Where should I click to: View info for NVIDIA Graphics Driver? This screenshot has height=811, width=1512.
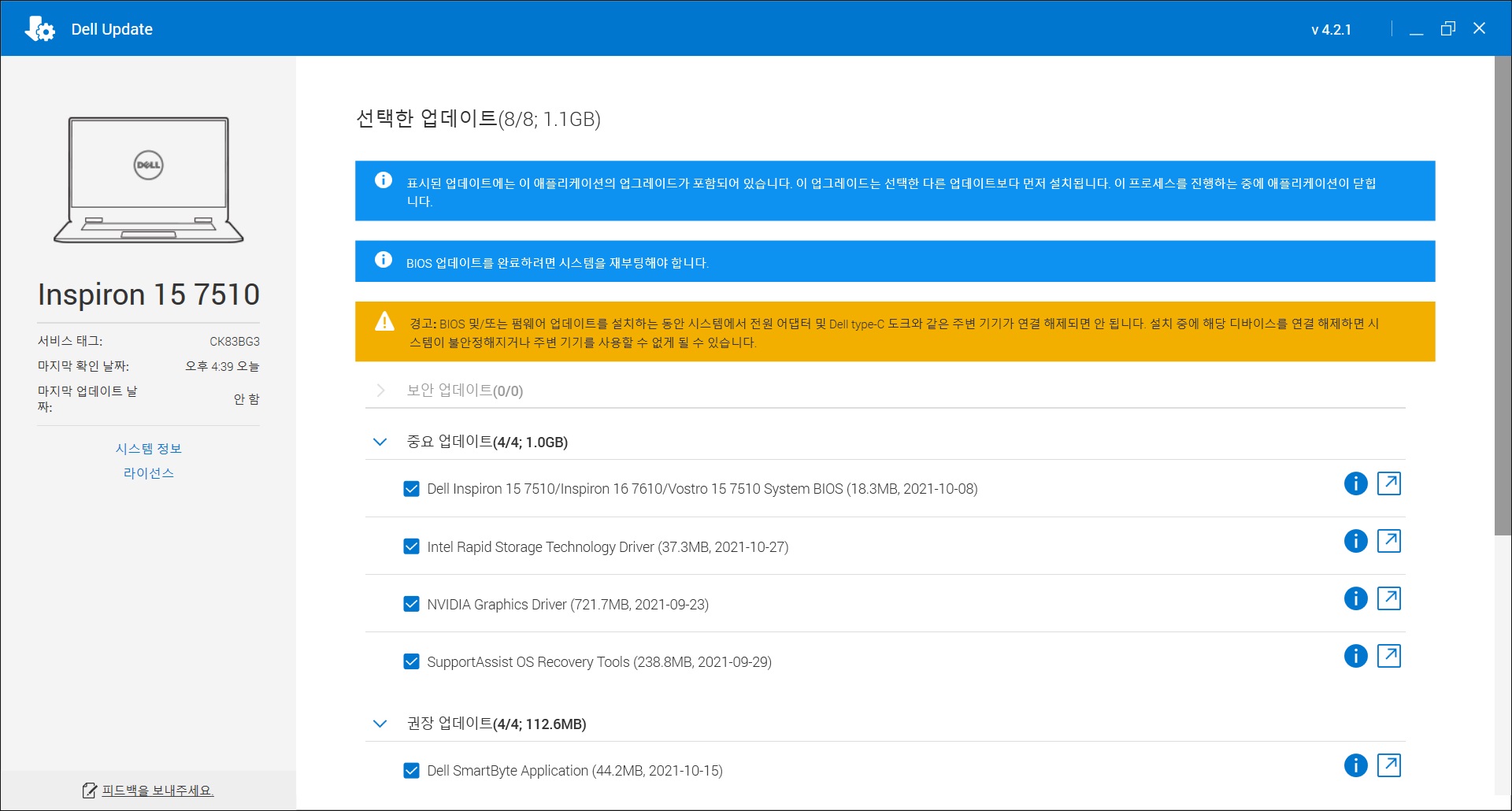coord(1355,598)
